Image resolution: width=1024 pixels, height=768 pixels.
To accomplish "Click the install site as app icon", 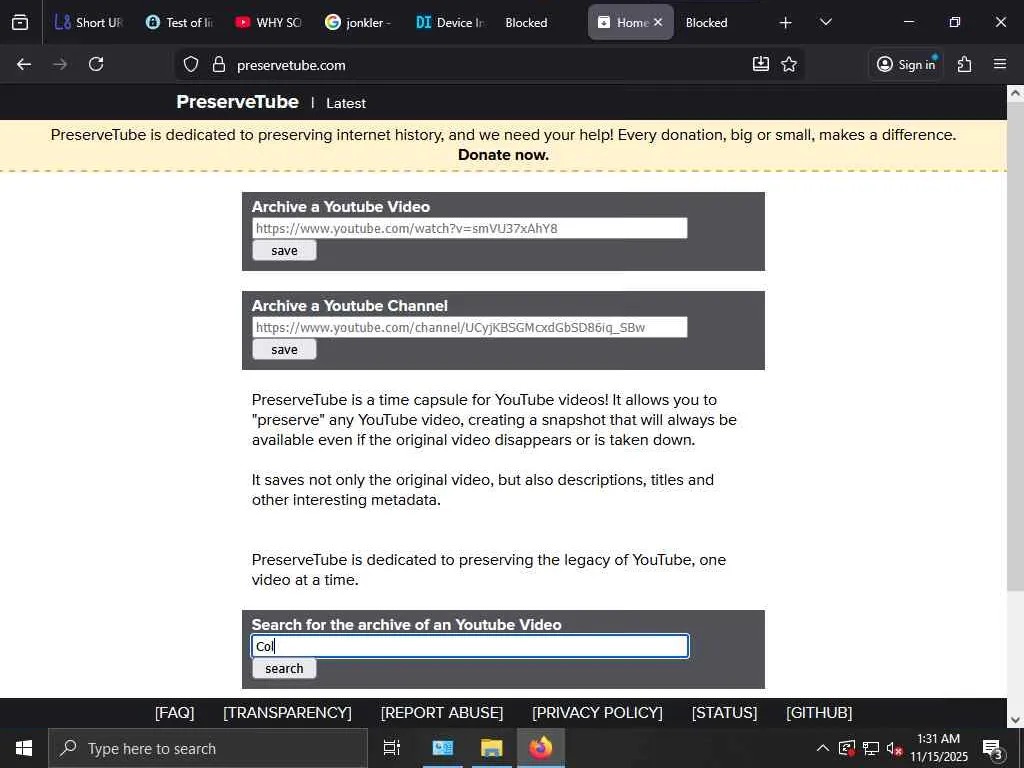I will pos(761,64).
